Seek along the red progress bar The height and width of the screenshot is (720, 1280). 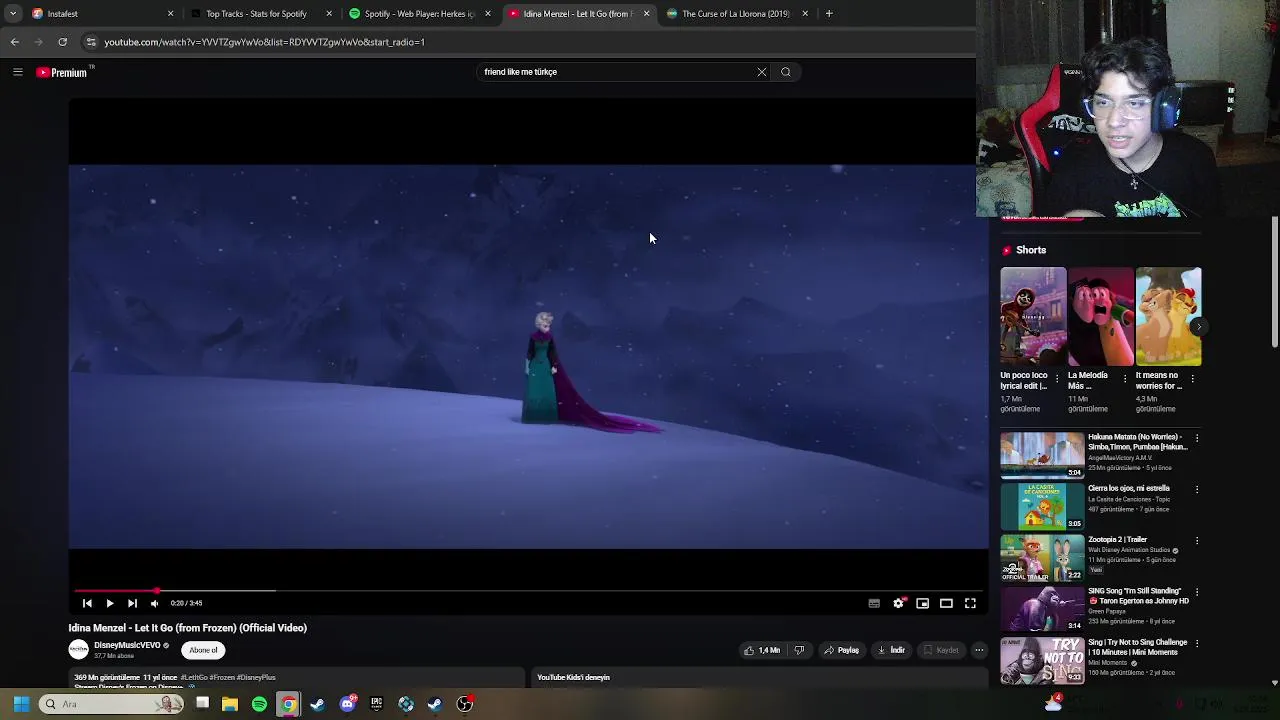(x=528, y=591)
